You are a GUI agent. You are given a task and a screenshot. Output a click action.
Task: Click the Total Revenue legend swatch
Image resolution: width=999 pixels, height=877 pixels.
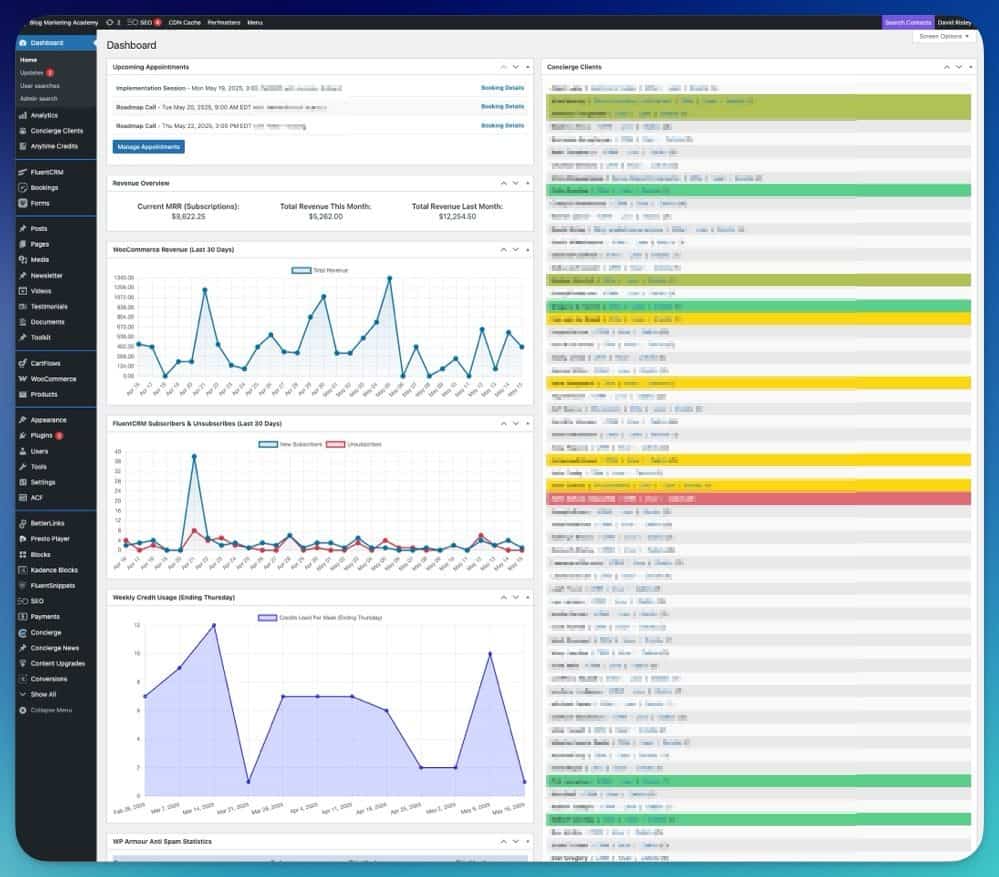[x=301, y=271]
